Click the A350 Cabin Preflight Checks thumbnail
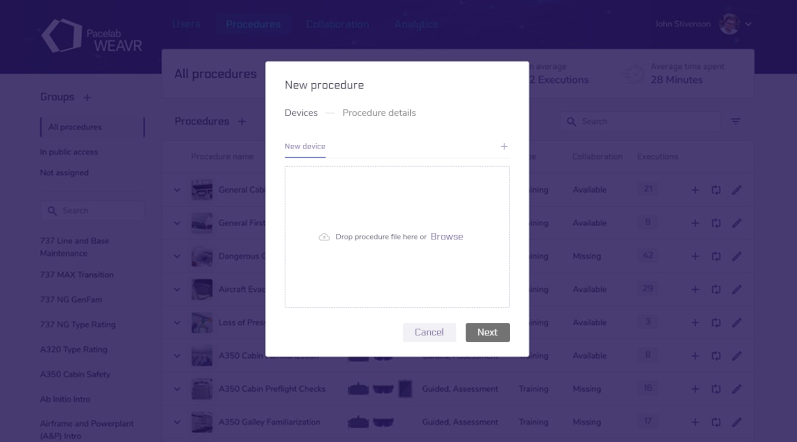 tap(202, 389)
